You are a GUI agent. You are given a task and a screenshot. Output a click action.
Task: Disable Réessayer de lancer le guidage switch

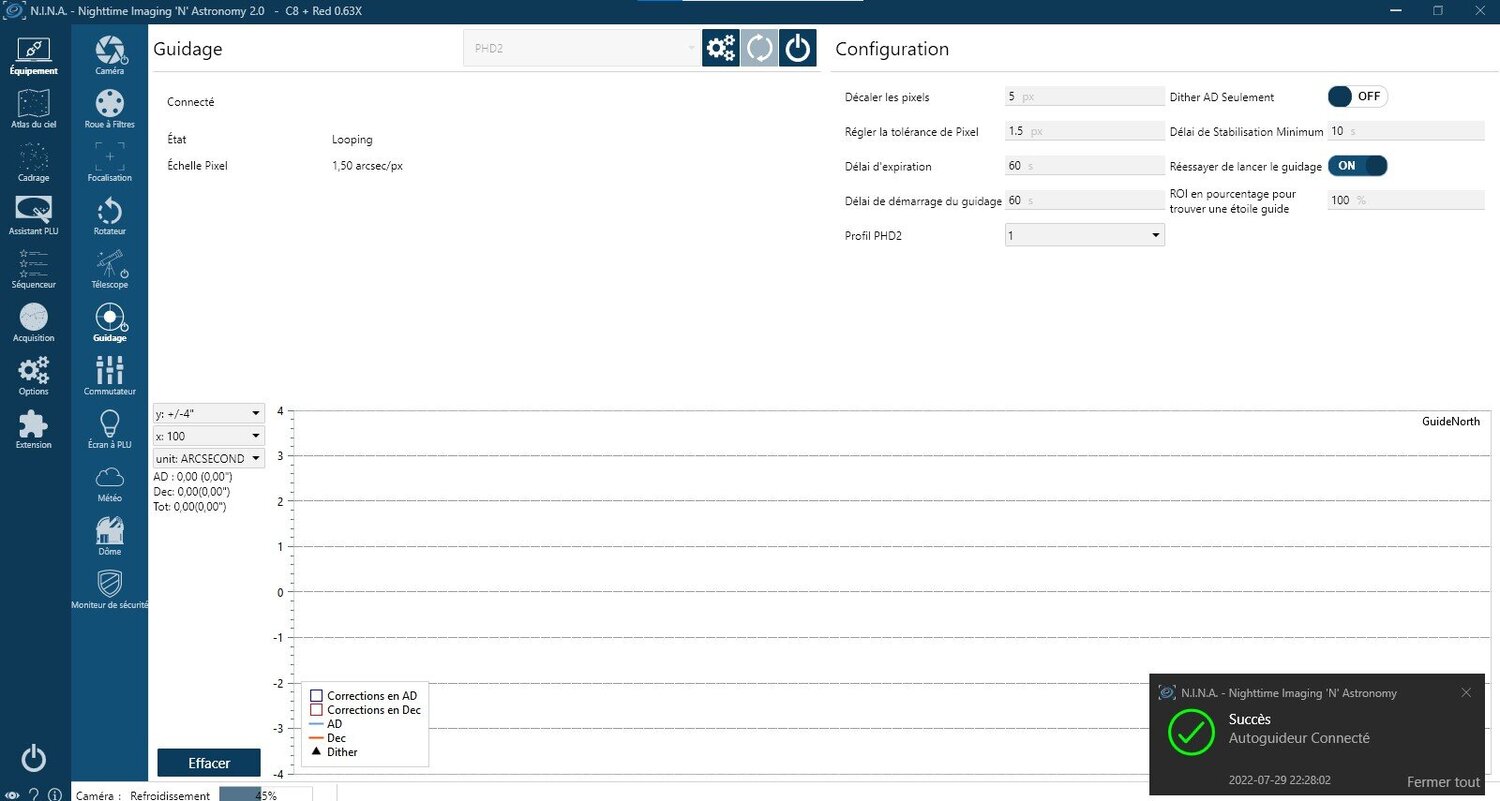click(1357, 166)
